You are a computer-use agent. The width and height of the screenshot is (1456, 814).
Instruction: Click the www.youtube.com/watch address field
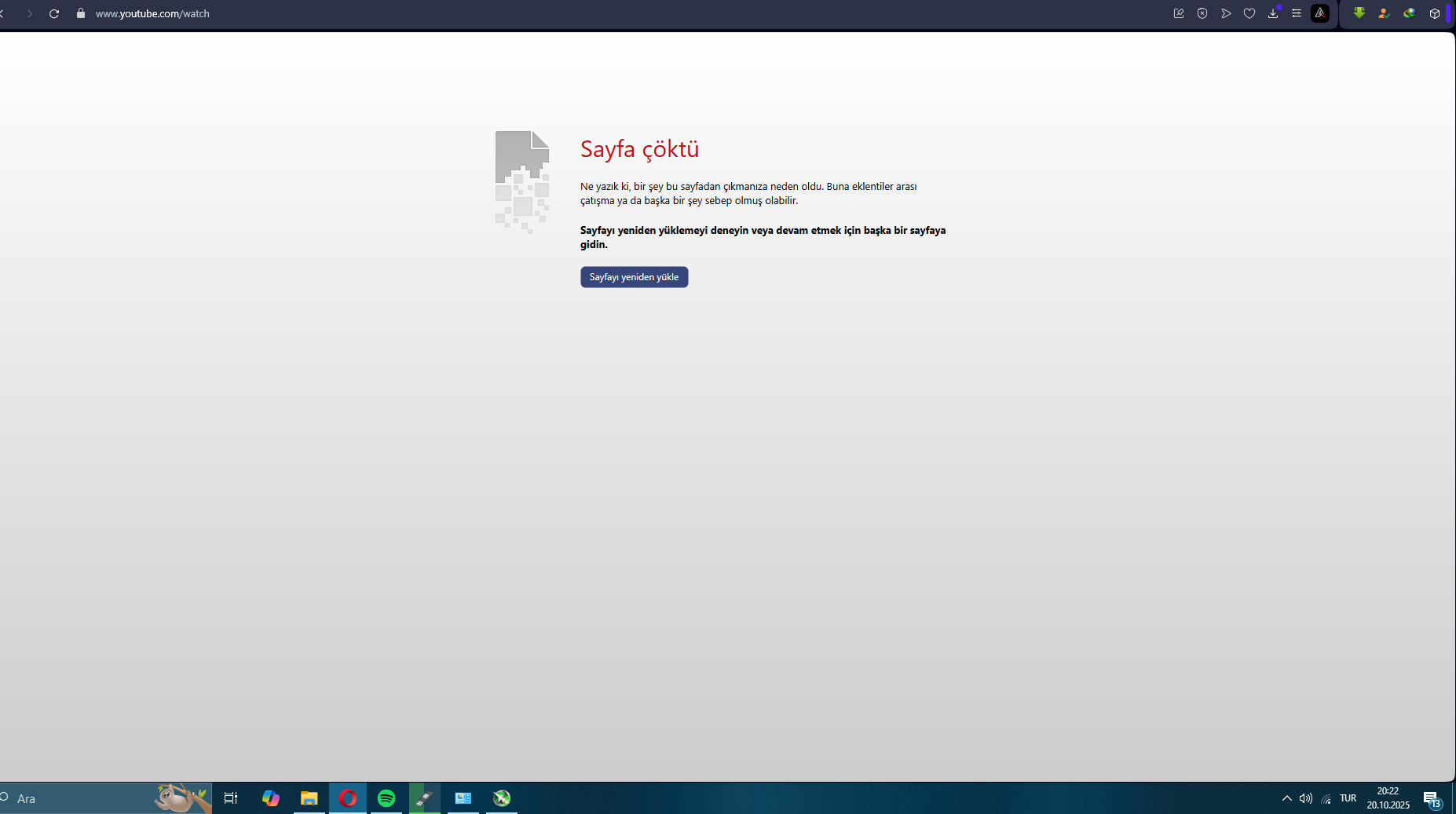(152, 13)
